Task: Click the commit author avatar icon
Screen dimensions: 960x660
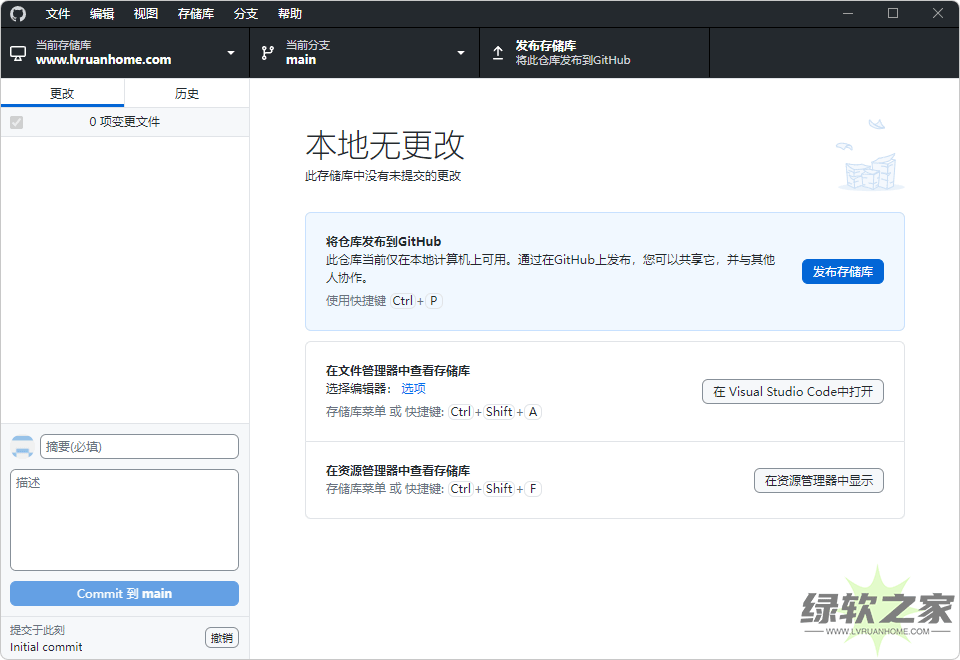Action: pos(22,447)
